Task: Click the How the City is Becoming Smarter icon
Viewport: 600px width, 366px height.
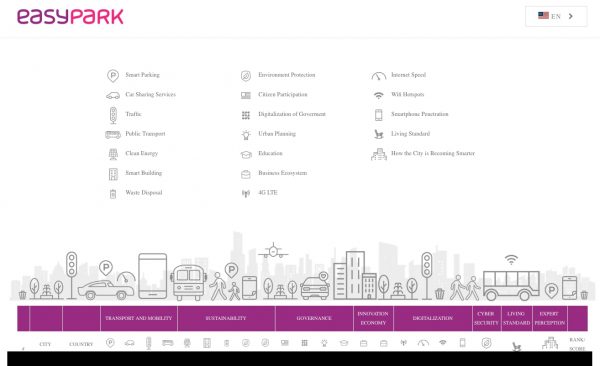Action: [379, 154]
